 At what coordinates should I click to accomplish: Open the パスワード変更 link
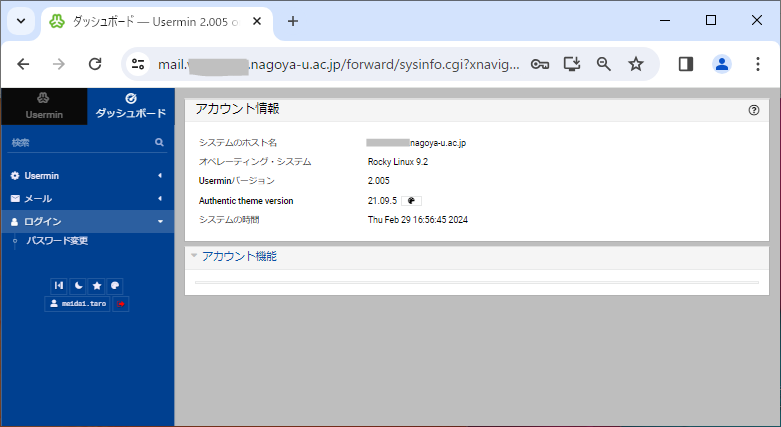tap(57, 241)
